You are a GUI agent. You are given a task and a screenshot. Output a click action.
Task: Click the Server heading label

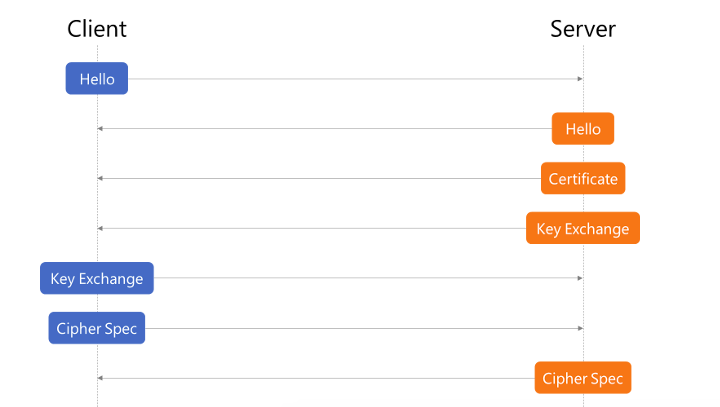click(583, 29)
